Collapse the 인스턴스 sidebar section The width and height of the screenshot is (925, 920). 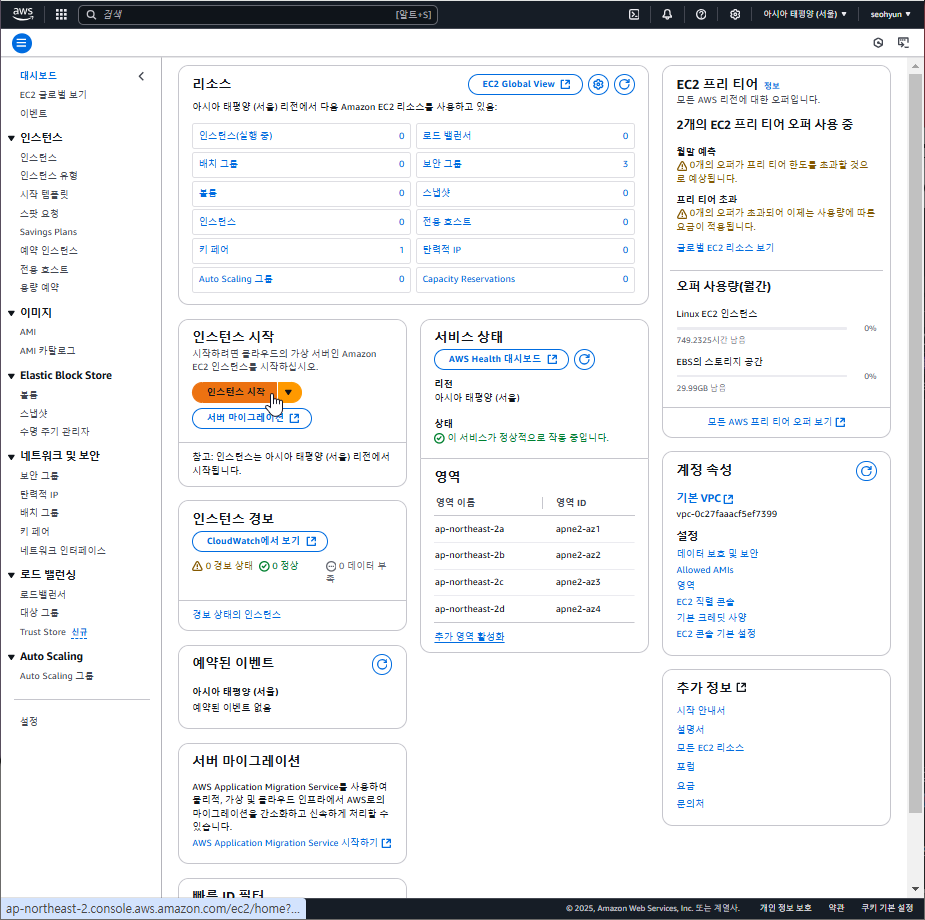coord(11,138)
